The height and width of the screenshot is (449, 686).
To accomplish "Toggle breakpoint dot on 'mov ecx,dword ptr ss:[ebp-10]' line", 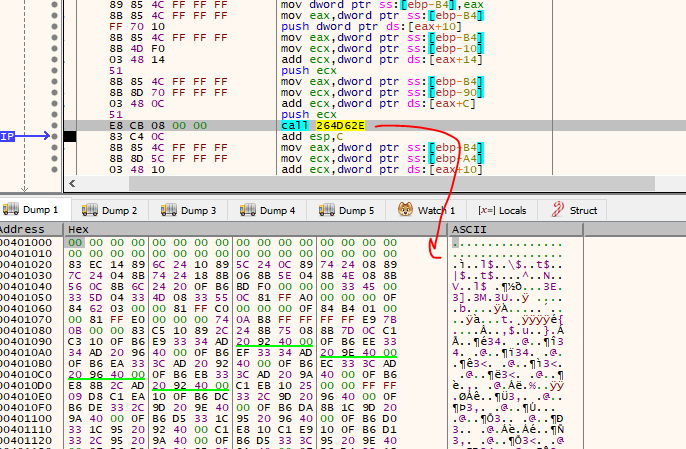I will point(54,49).
